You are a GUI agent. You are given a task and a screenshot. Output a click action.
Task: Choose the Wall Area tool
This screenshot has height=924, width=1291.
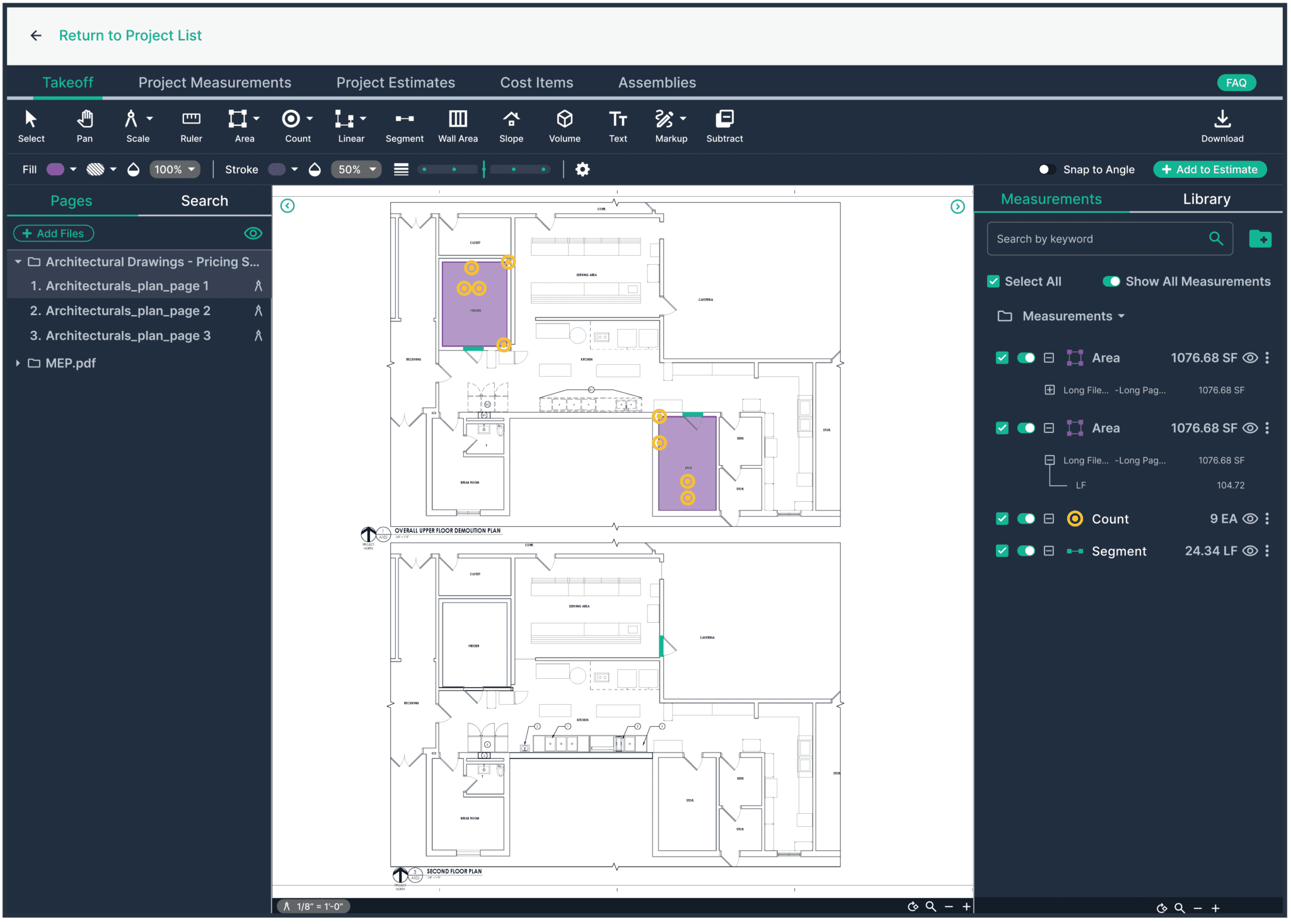click(458, 125)
